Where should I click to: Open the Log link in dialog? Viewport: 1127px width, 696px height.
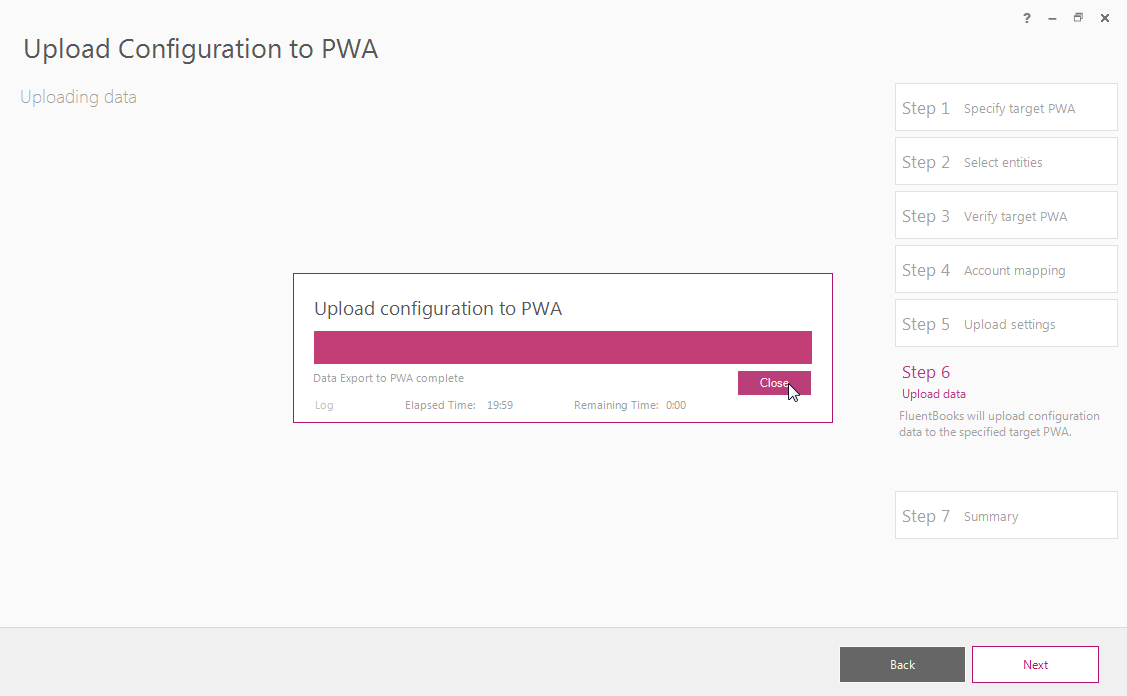[x=324, y=405]
